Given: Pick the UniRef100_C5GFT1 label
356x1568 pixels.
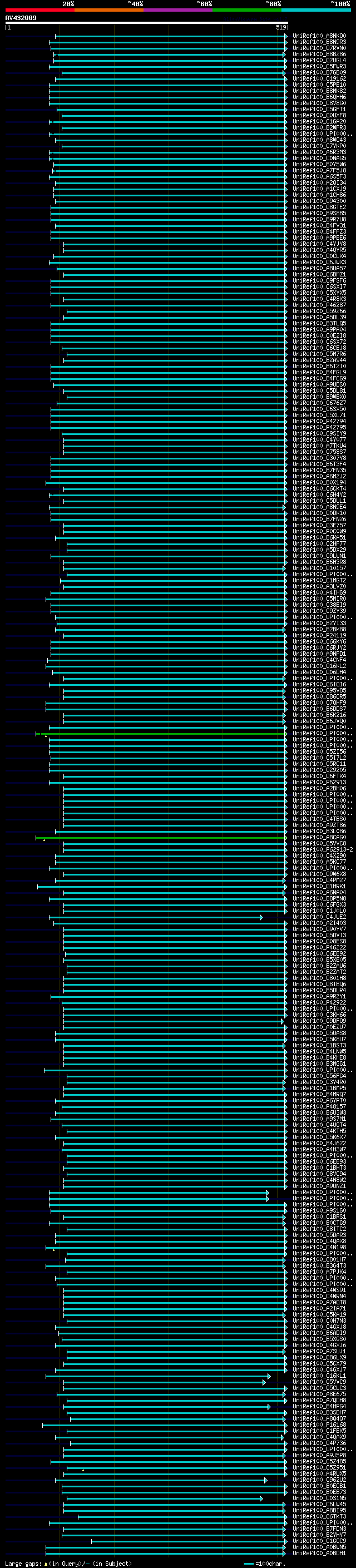Looking at the screenshot, I should [x=319, y=109].
